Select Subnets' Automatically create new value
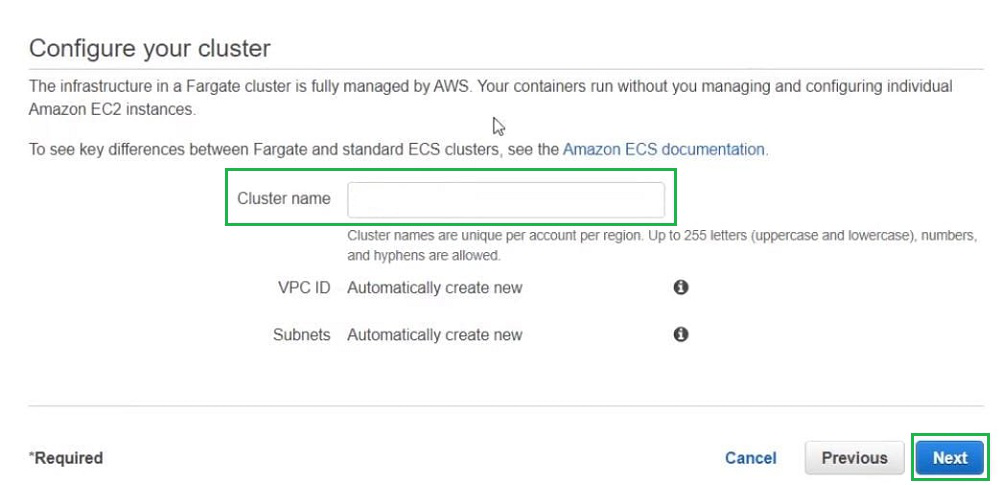The height and width of the screenshot is (485, 1000). point(434,335)
